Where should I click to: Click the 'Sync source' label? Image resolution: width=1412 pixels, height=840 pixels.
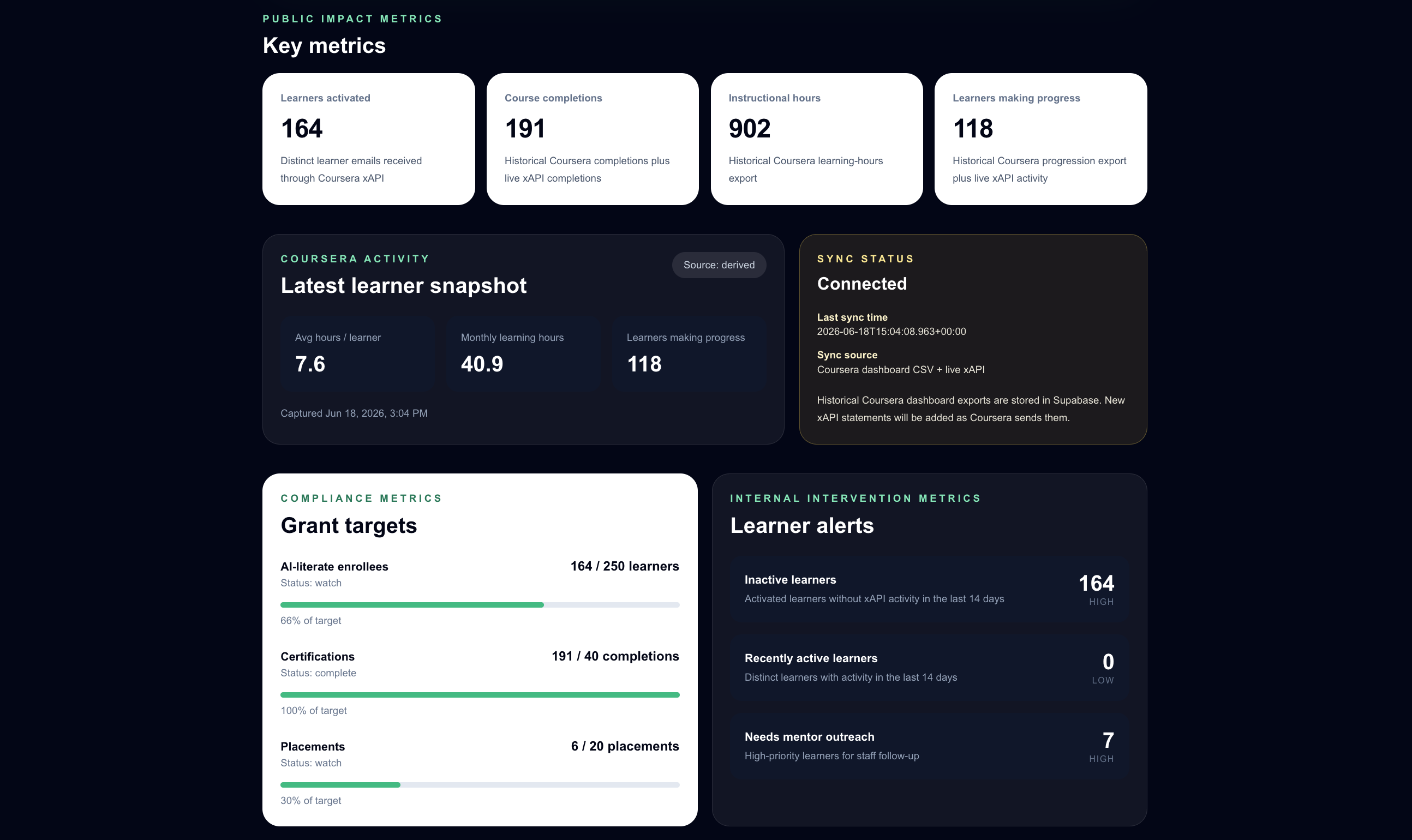coord(847,355)
